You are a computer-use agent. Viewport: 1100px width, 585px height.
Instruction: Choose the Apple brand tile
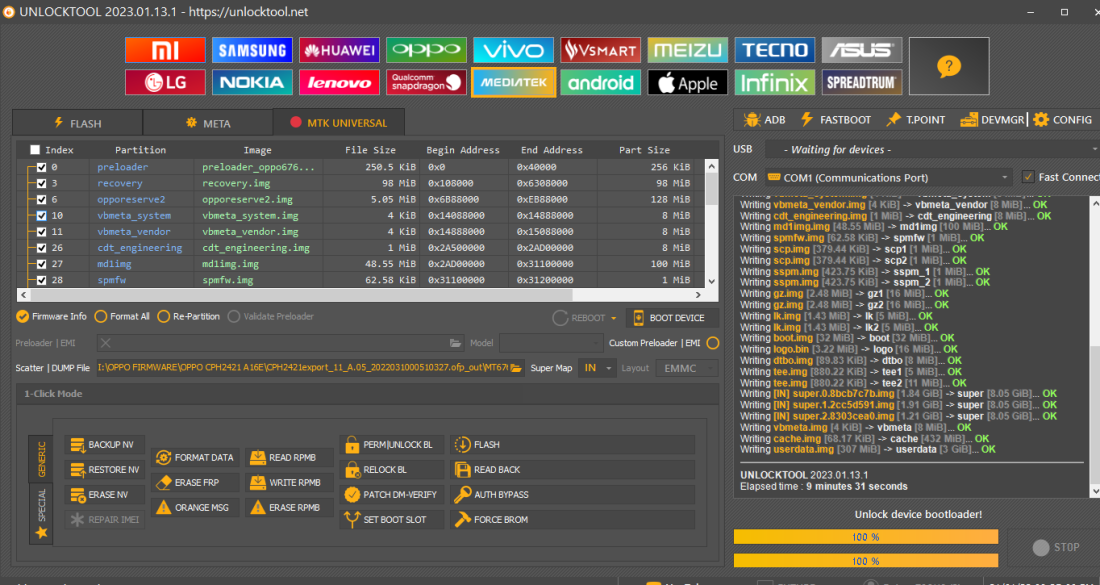coord(688,82)
